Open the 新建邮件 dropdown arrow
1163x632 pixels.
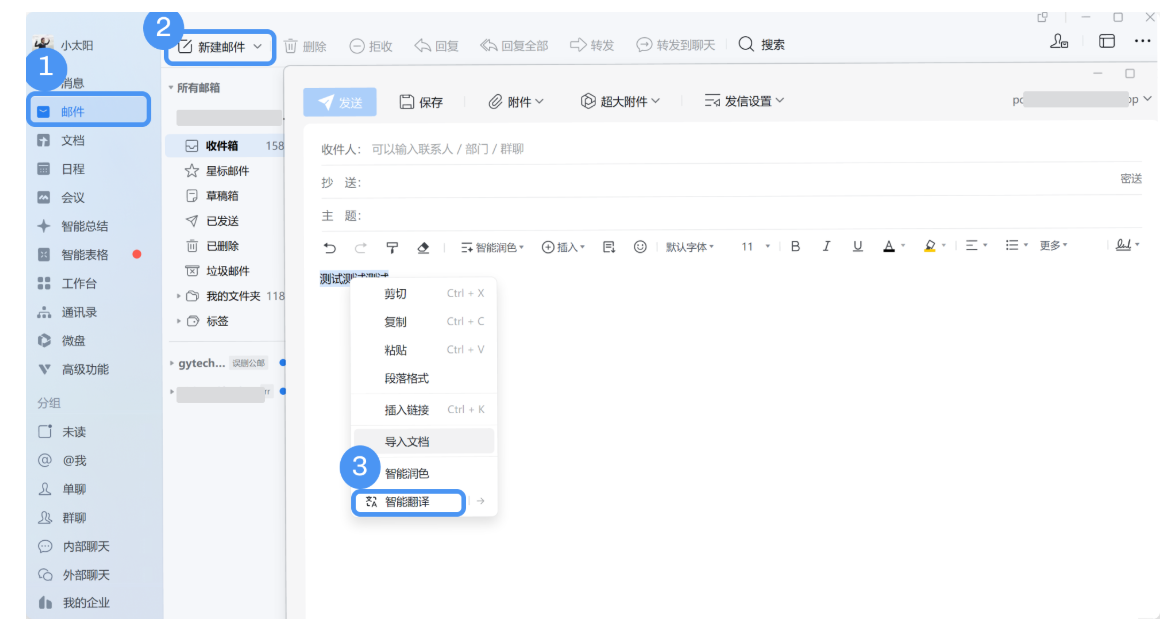259,46
